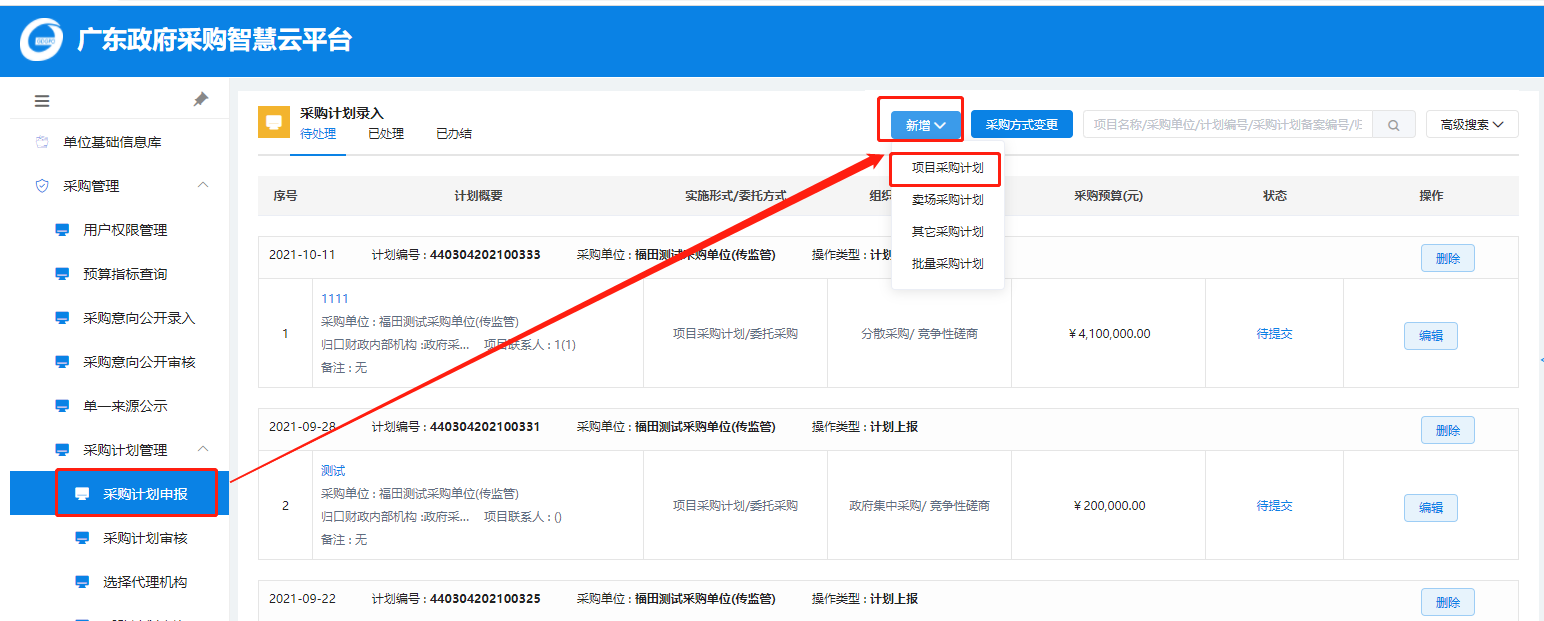Viewport: 1544px width, 621px height.
Task: Select 项目采购计划 from the dropdown menu
Action: click(x=947, y=168)
